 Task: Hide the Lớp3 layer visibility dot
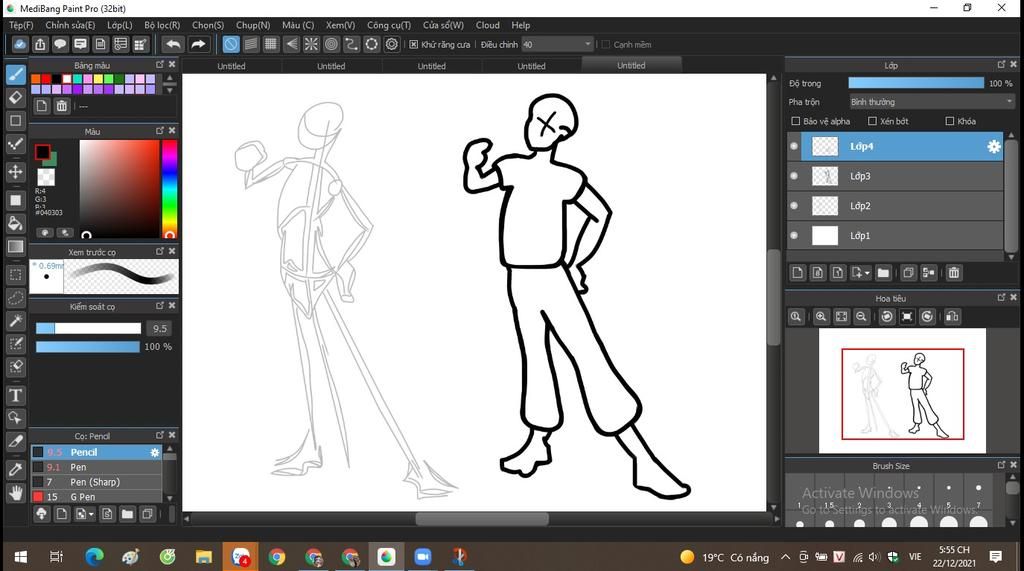(794, 176)
